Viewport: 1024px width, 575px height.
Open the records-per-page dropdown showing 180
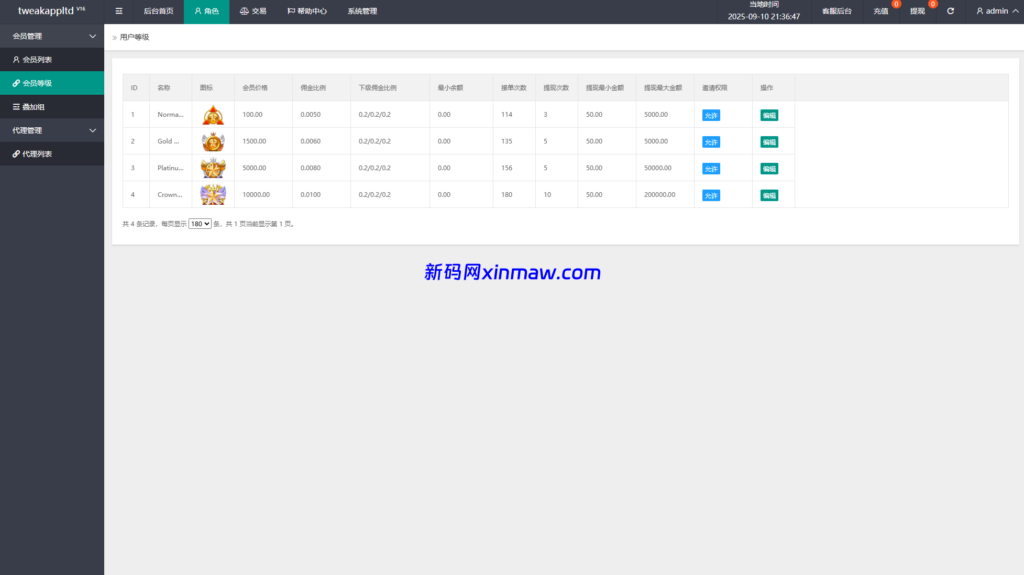[x=200, y=223]
